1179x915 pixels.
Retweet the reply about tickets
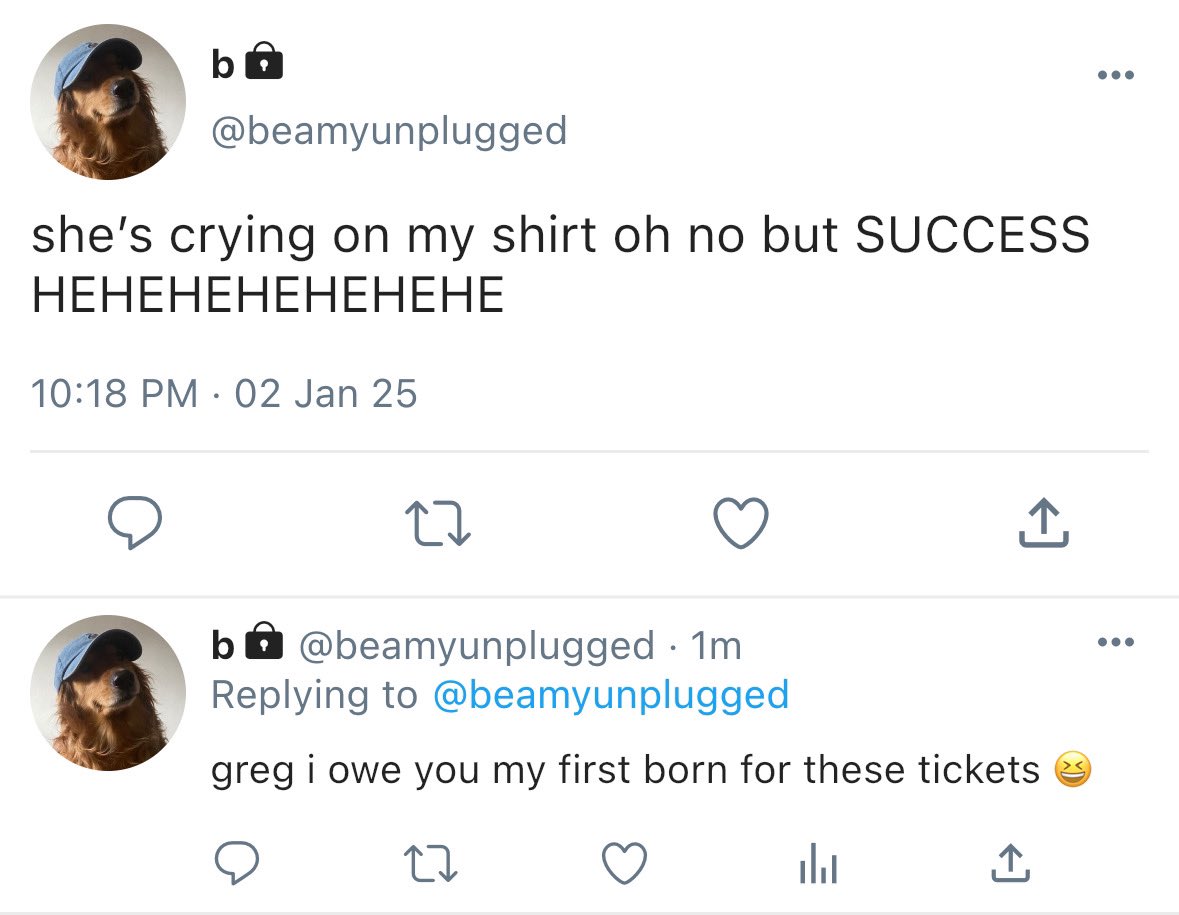[430, 863]
